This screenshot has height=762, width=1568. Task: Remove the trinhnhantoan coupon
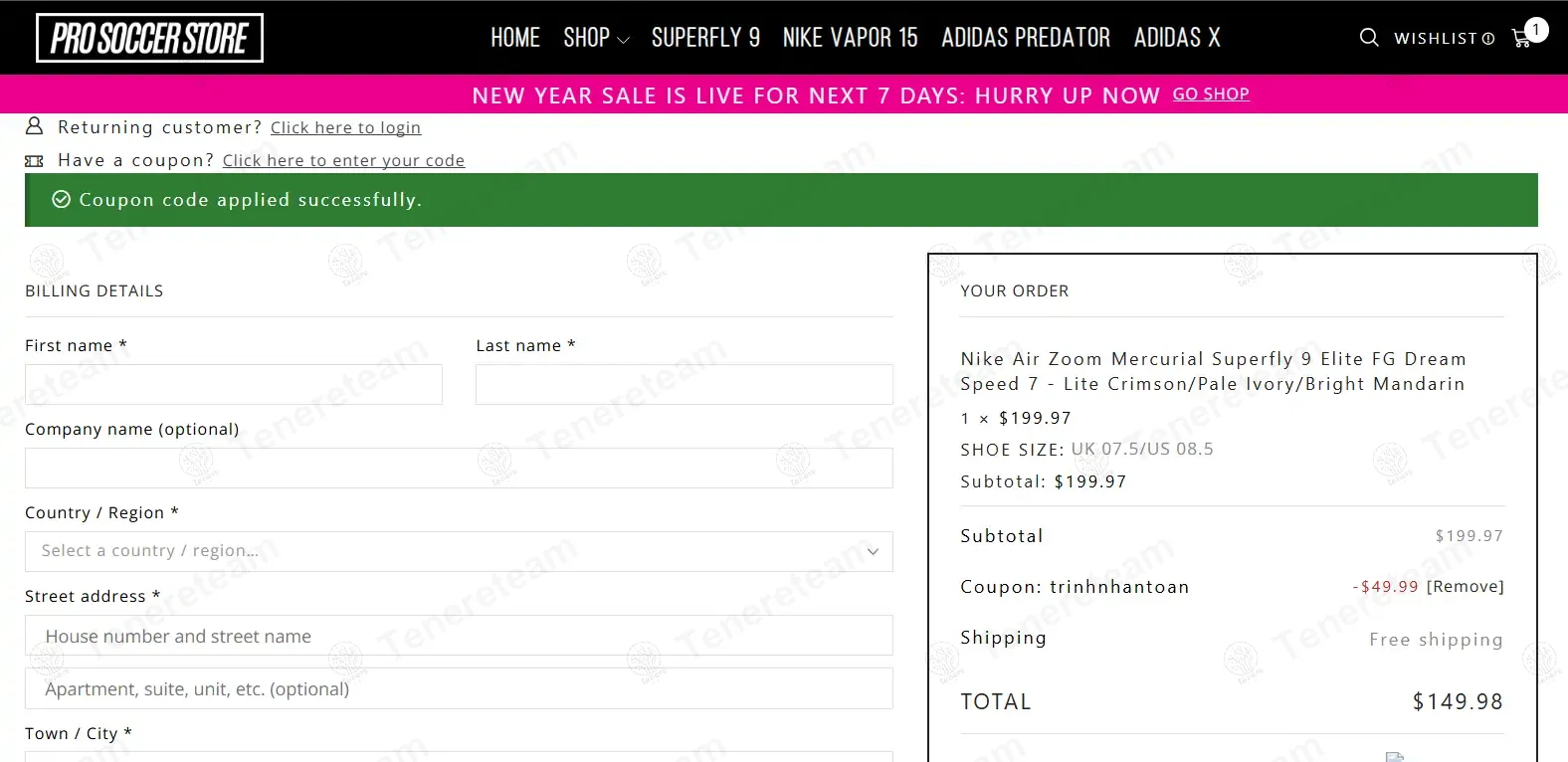(x=1465, y=587)
